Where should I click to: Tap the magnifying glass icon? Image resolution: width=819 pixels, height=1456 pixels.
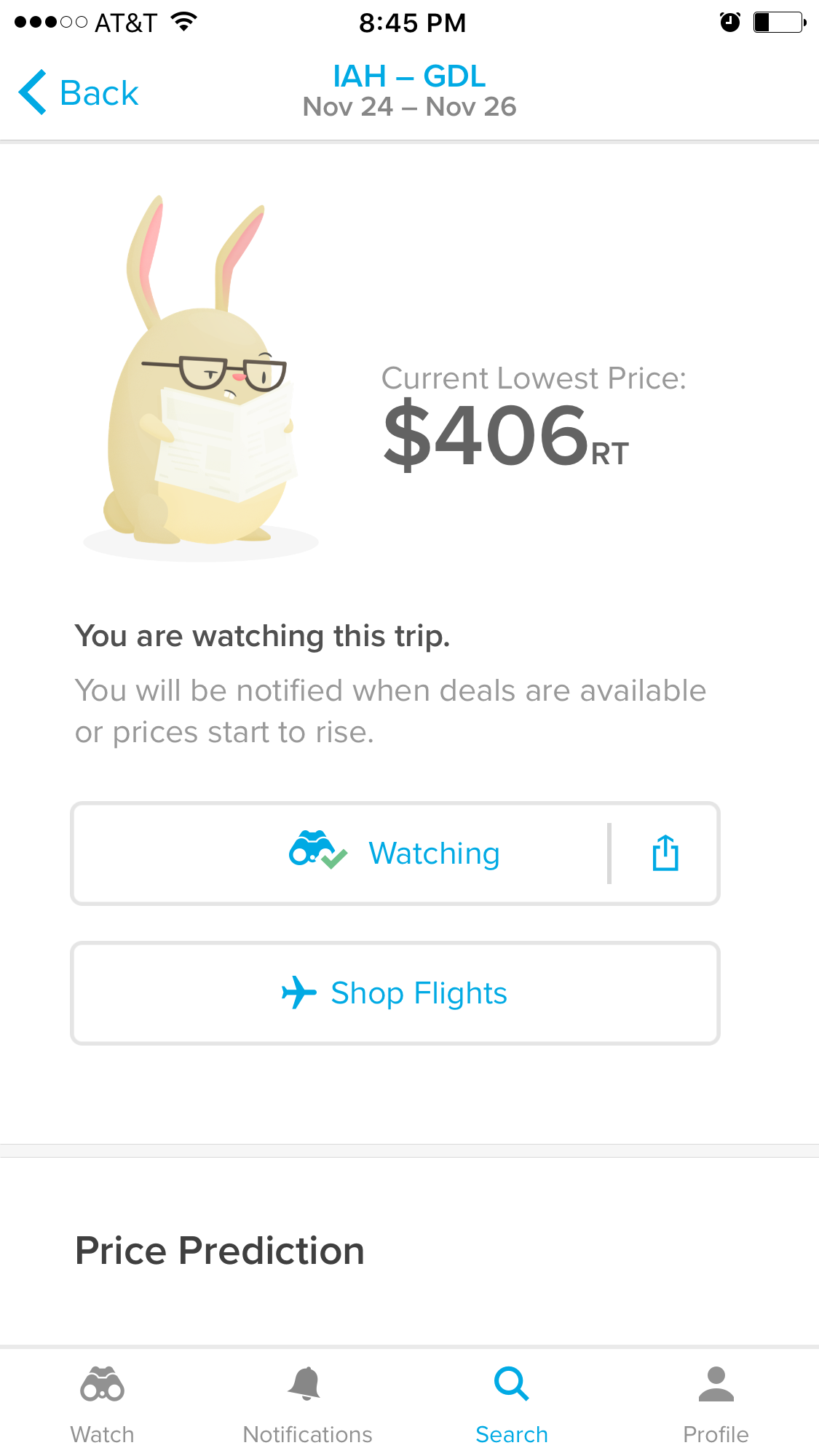512,1383
